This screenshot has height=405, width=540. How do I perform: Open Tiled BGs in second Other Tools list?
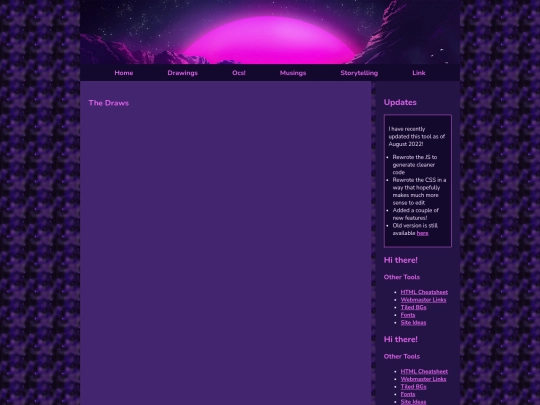(413, 386)
